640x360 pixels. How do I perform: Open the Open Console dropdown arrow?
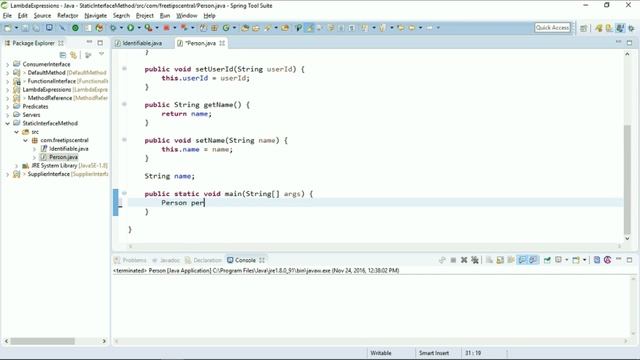(x=584, y=260)
